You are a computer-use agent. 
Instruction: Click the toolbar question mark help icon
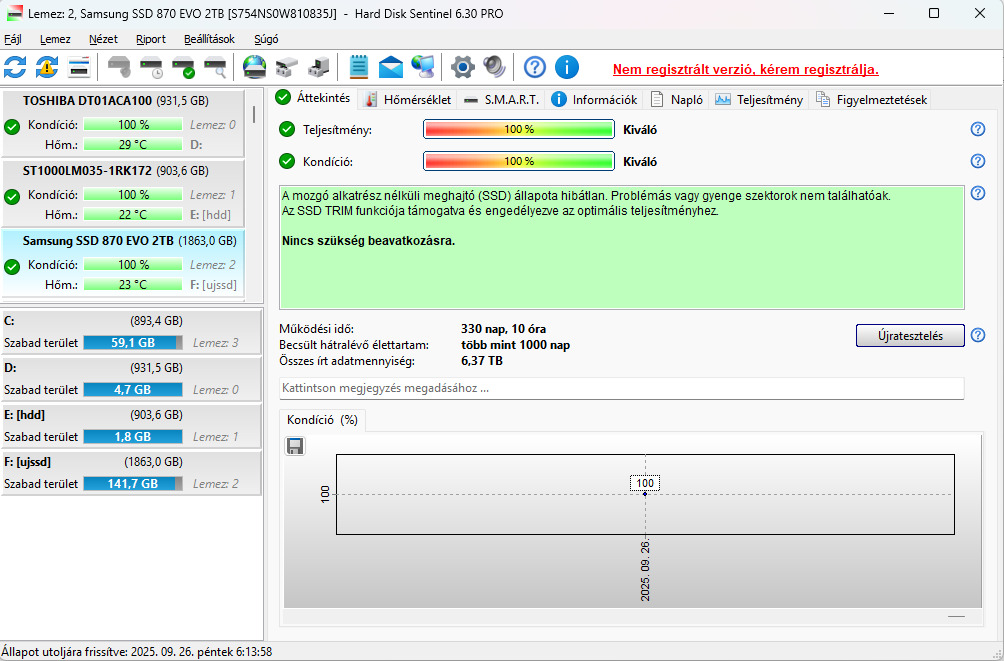coord(535,67)
